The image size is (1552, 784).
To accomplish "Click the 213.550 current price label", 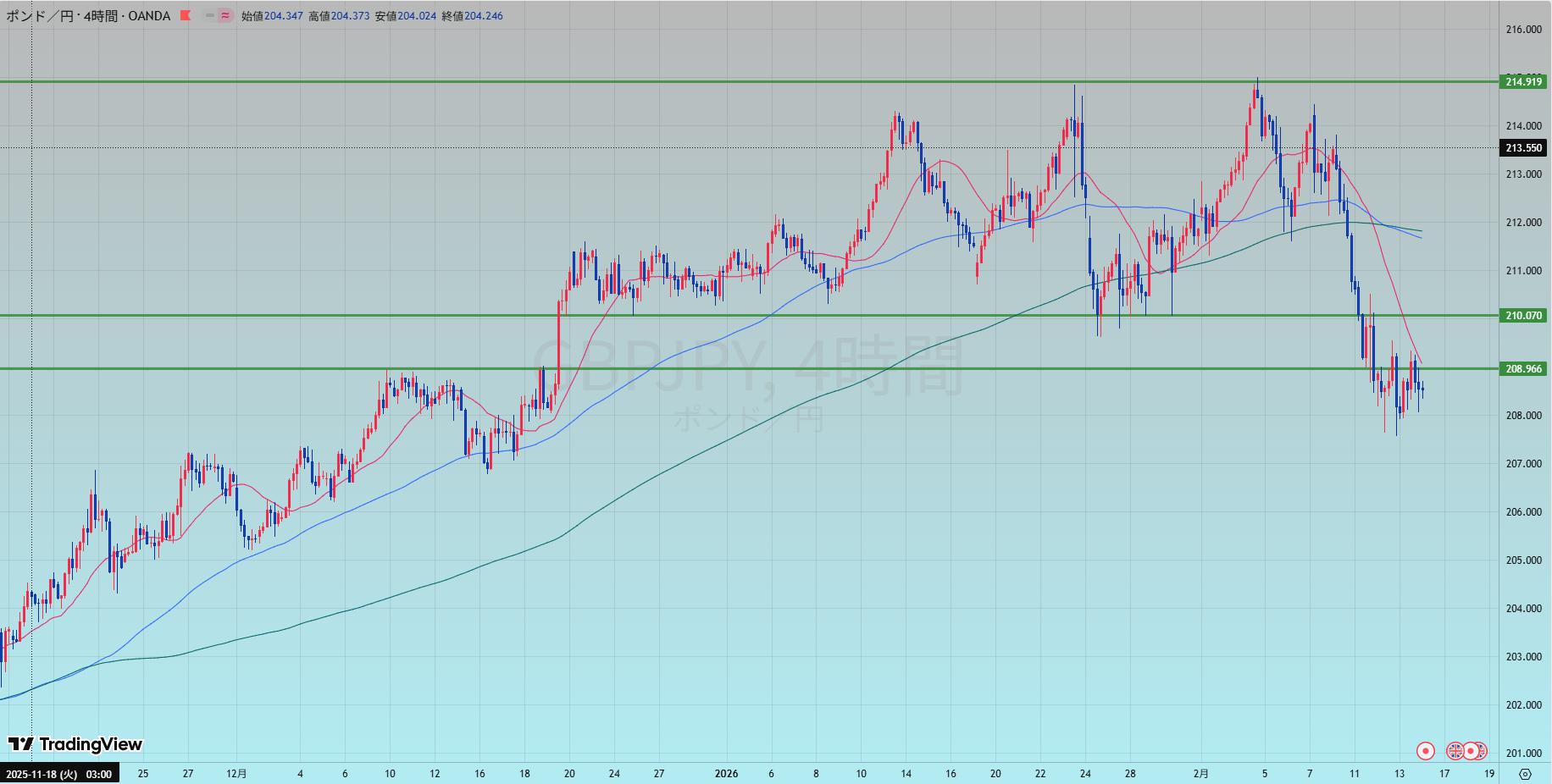I will (x=1523, y=148).
